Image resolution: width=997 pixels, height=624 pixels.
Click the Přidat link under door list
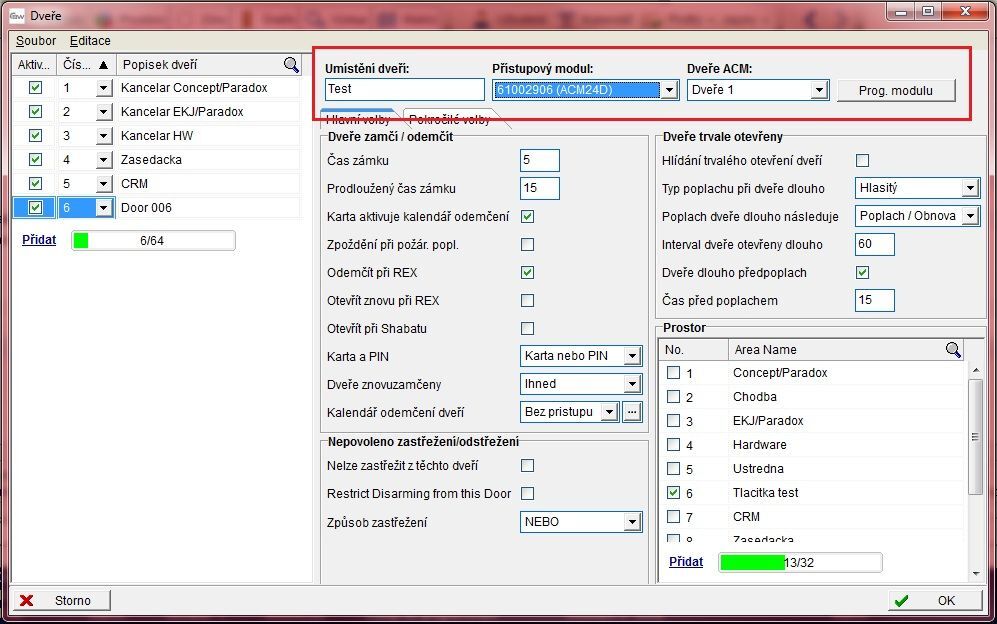[39, 240]
